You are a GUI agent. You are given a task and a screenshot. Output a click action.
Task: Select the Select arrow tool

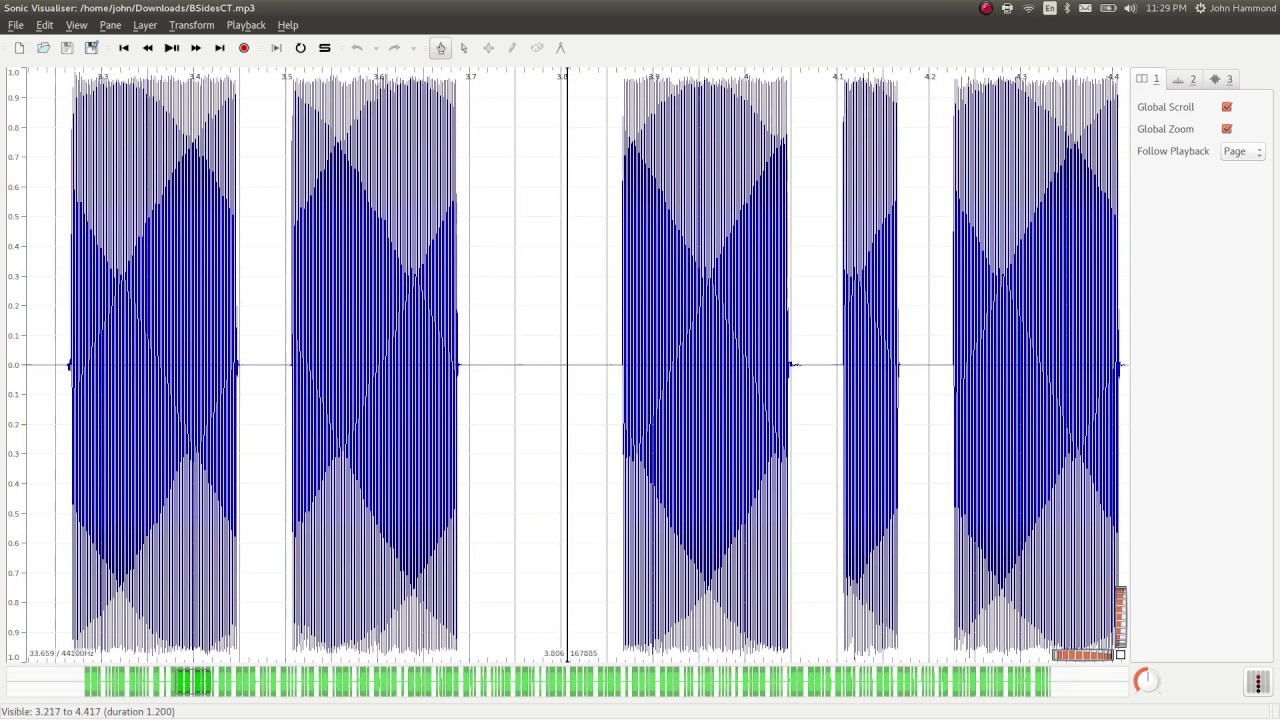coord(464,48)
